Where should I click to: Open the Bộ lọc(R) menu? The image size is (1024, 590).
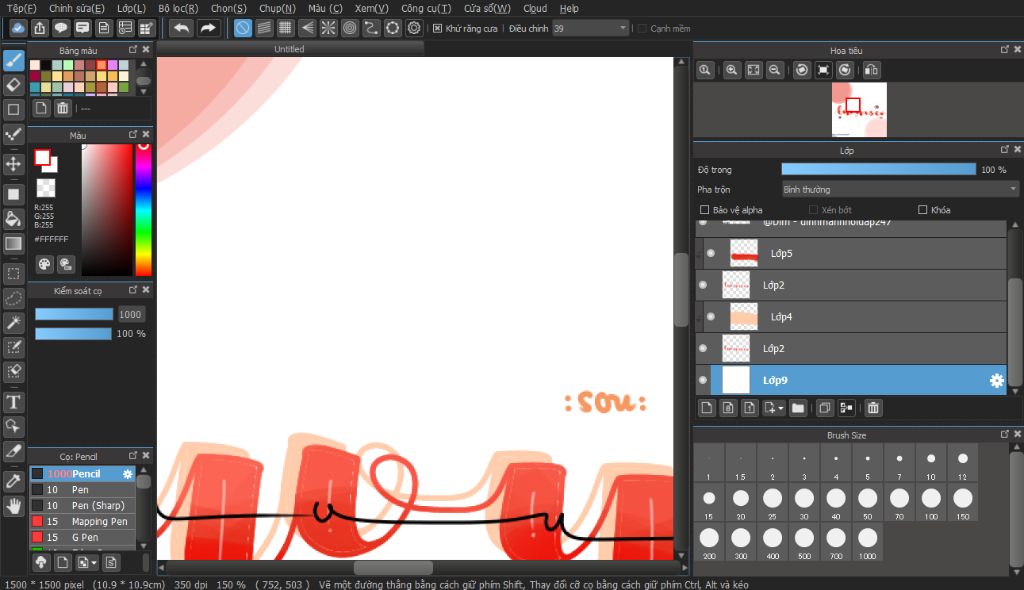click(178, 8)
